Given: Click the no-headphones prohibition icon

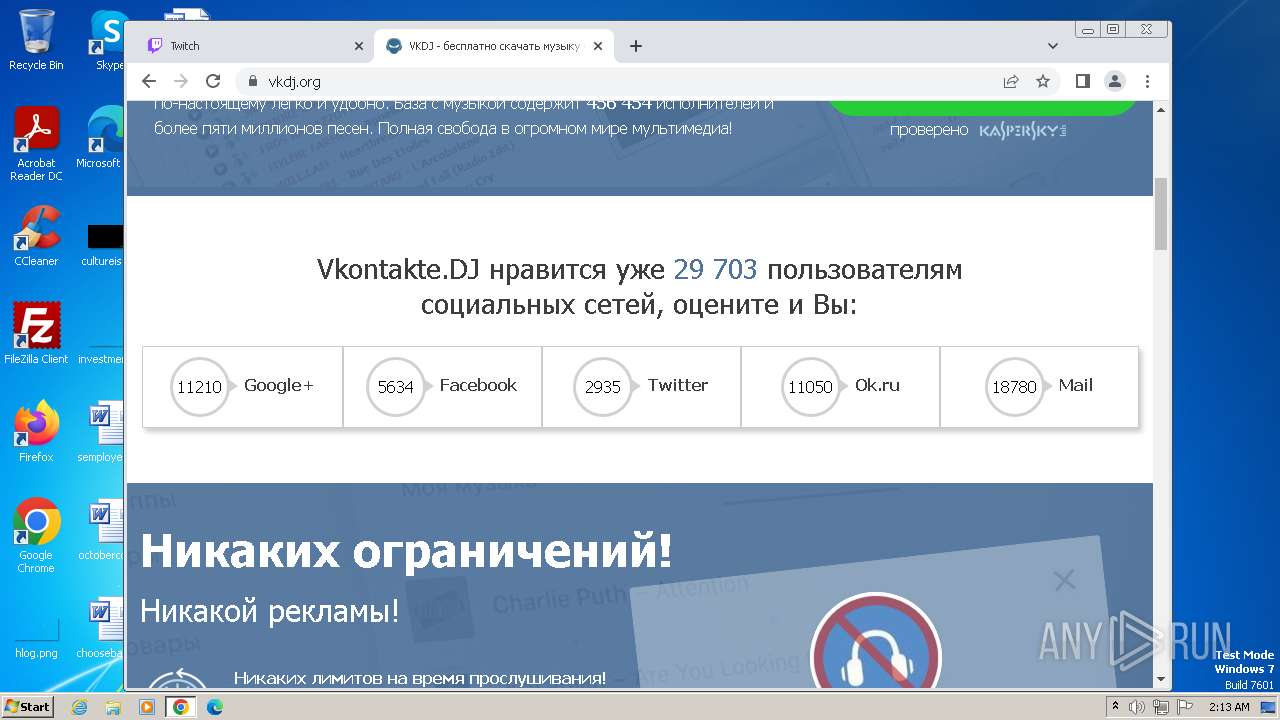Looking at the screenshot, I should tap(876, 641).
